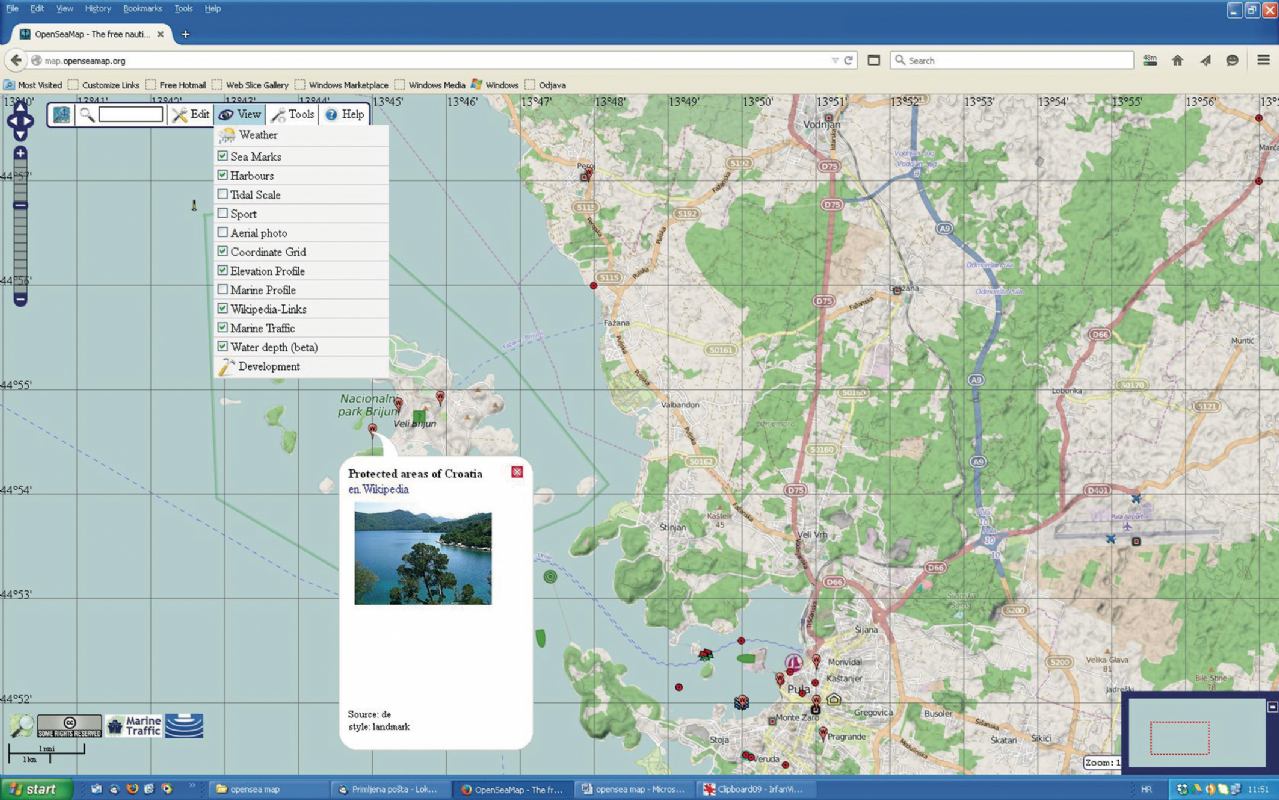Open a new browser tab with plus

[x=185, y=34]
